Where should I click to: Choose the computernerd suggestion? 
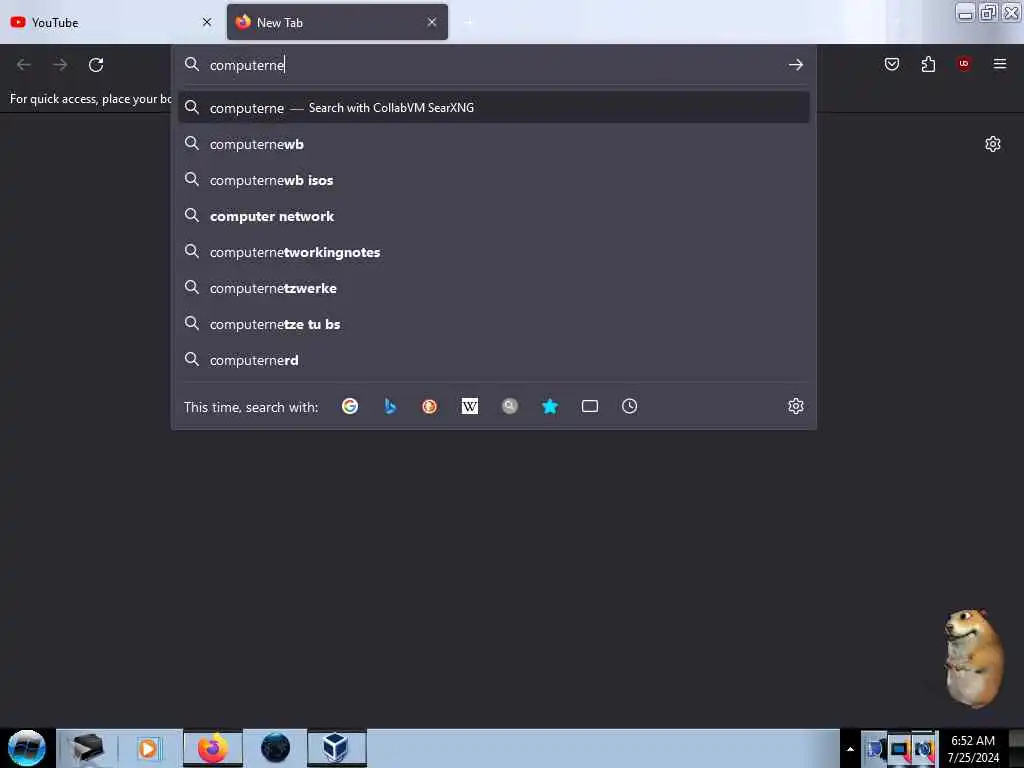[494, 360]
